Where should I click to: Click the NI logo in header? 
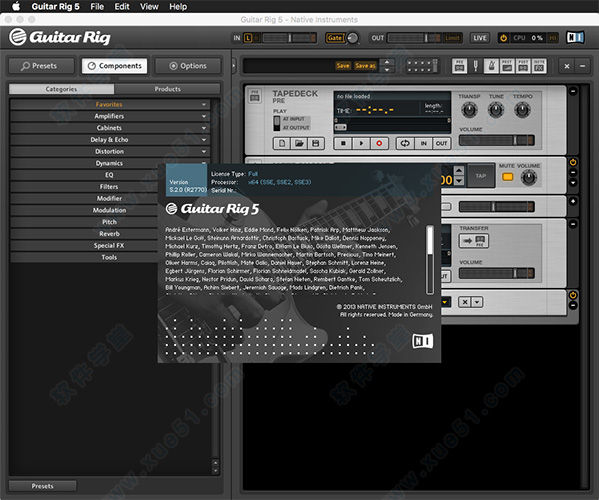[x=575, y=37]
